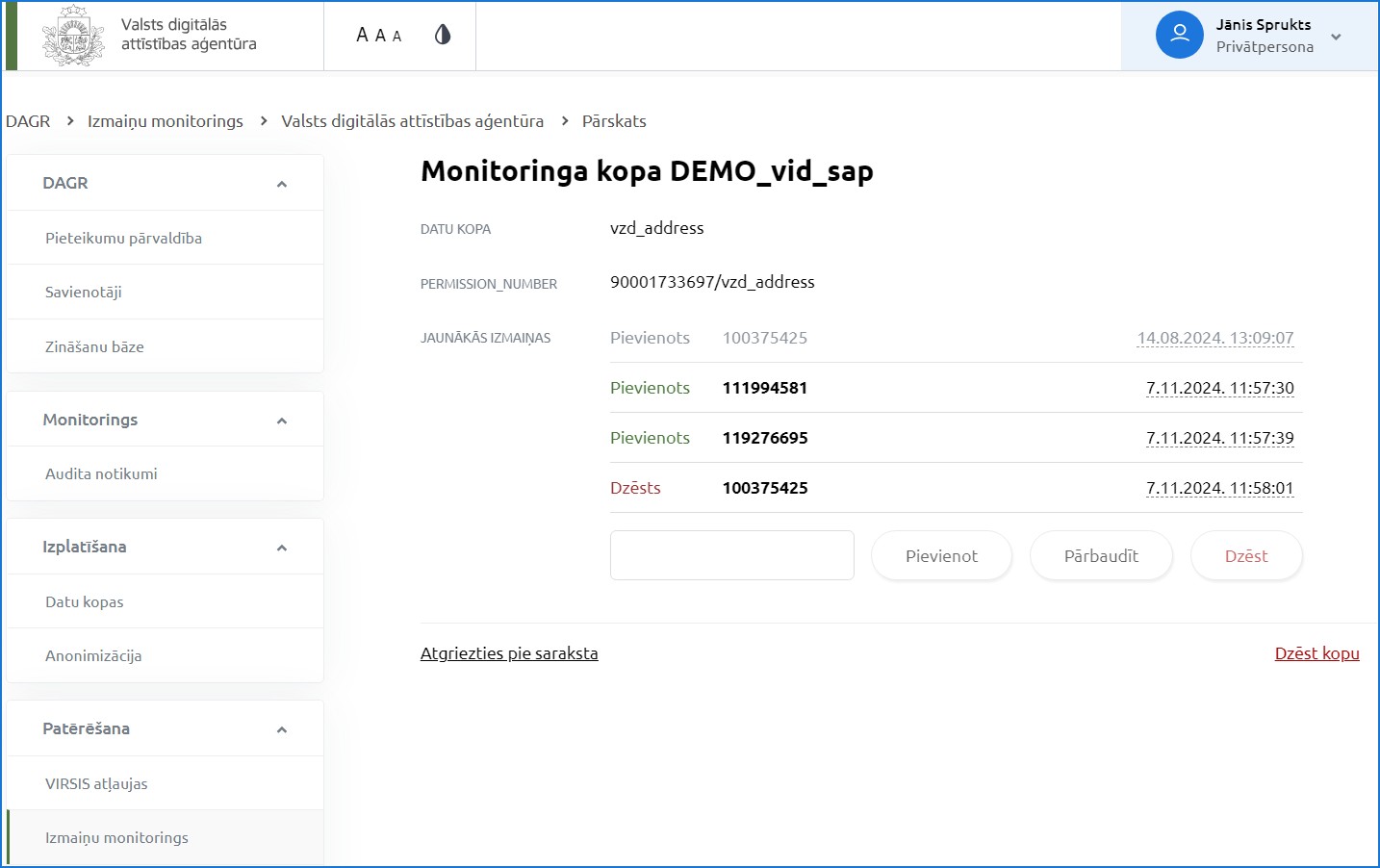
Task: Click bold value 100375425 in Dzēsts row
Action: coord(765,488)
